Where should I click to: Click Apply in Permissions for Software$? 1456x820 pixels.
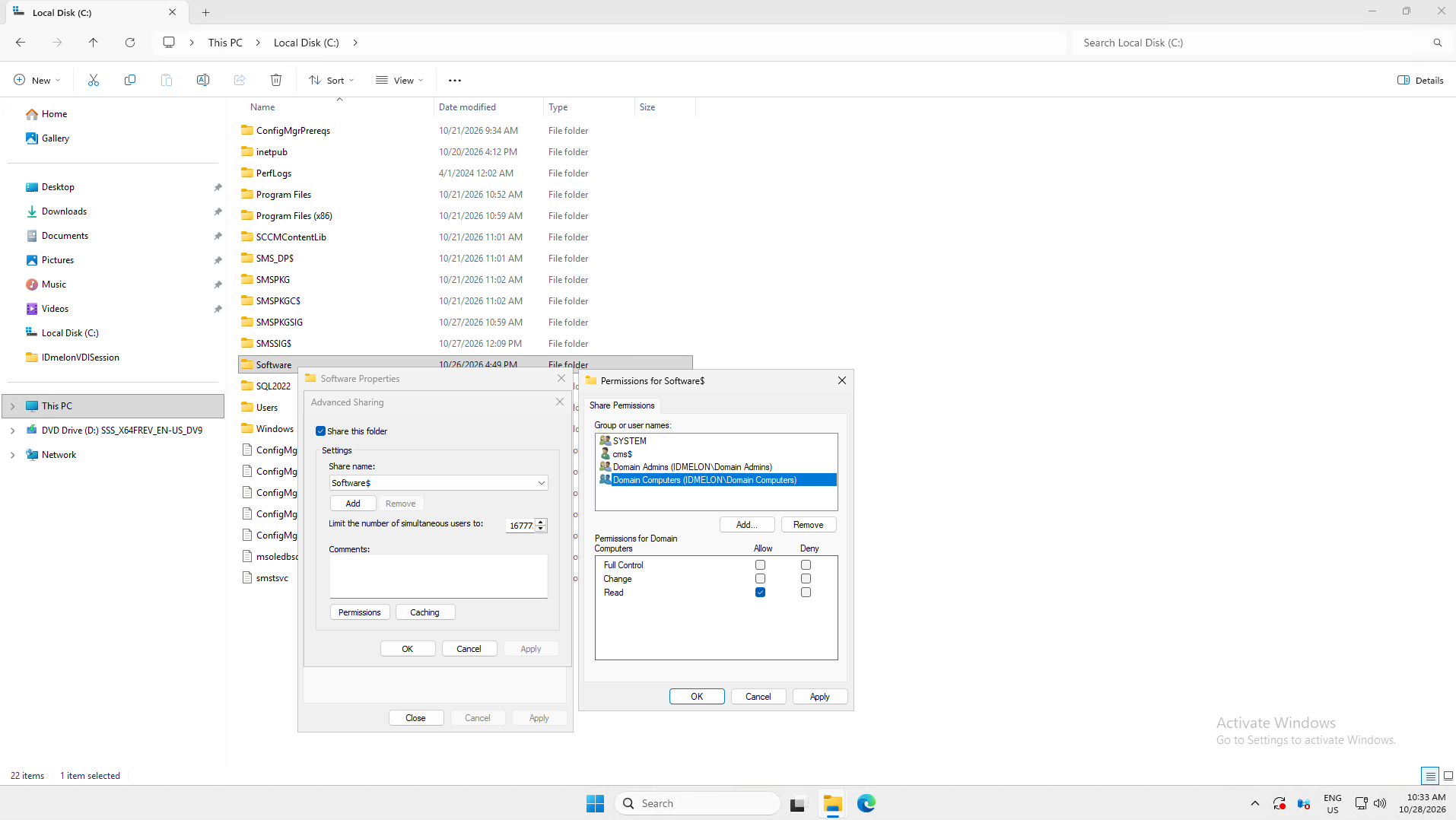click(x=819, y=697)
